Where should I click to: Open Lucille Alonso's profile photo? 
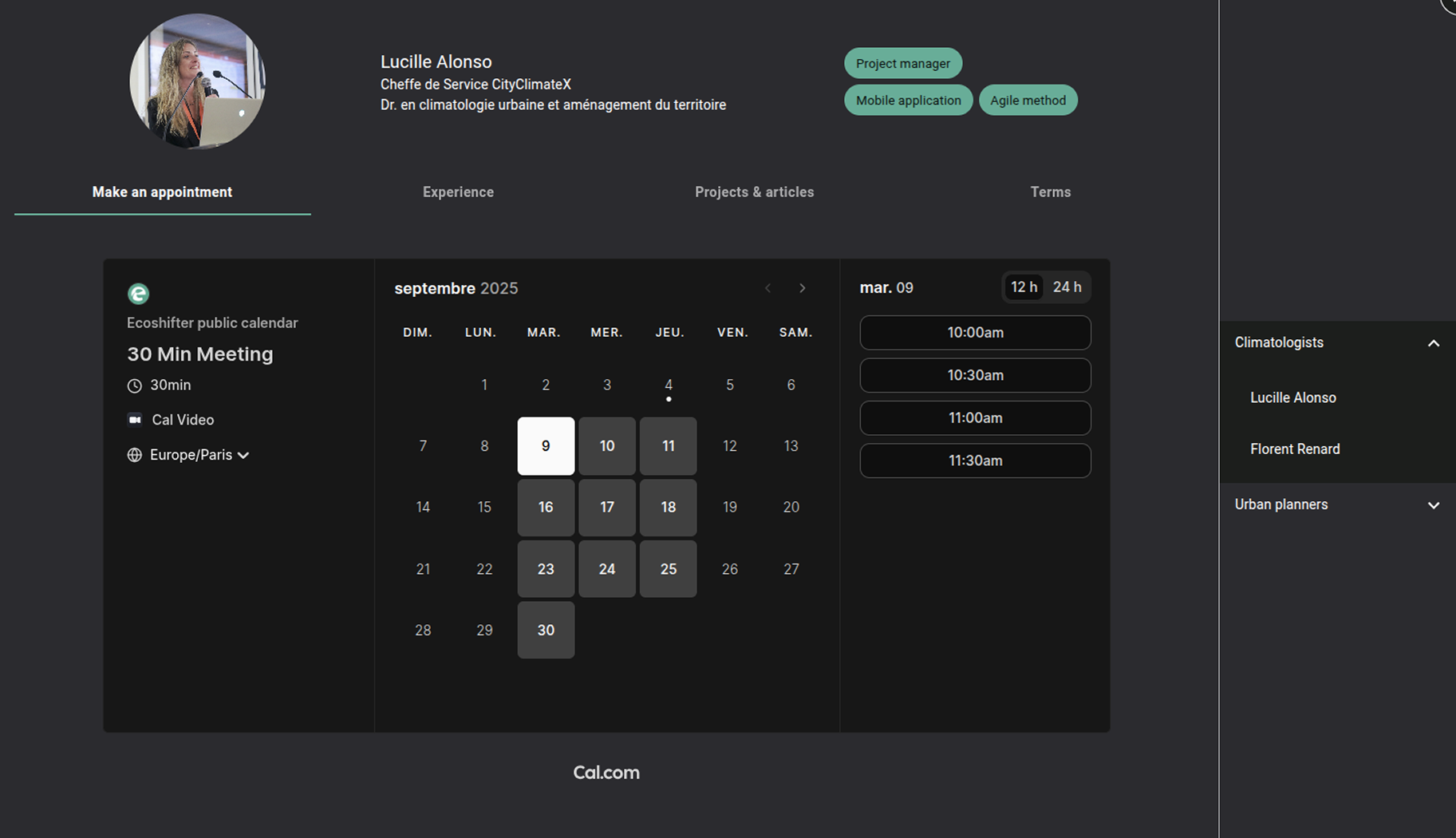pyautogui.click(x=197, y=81)
